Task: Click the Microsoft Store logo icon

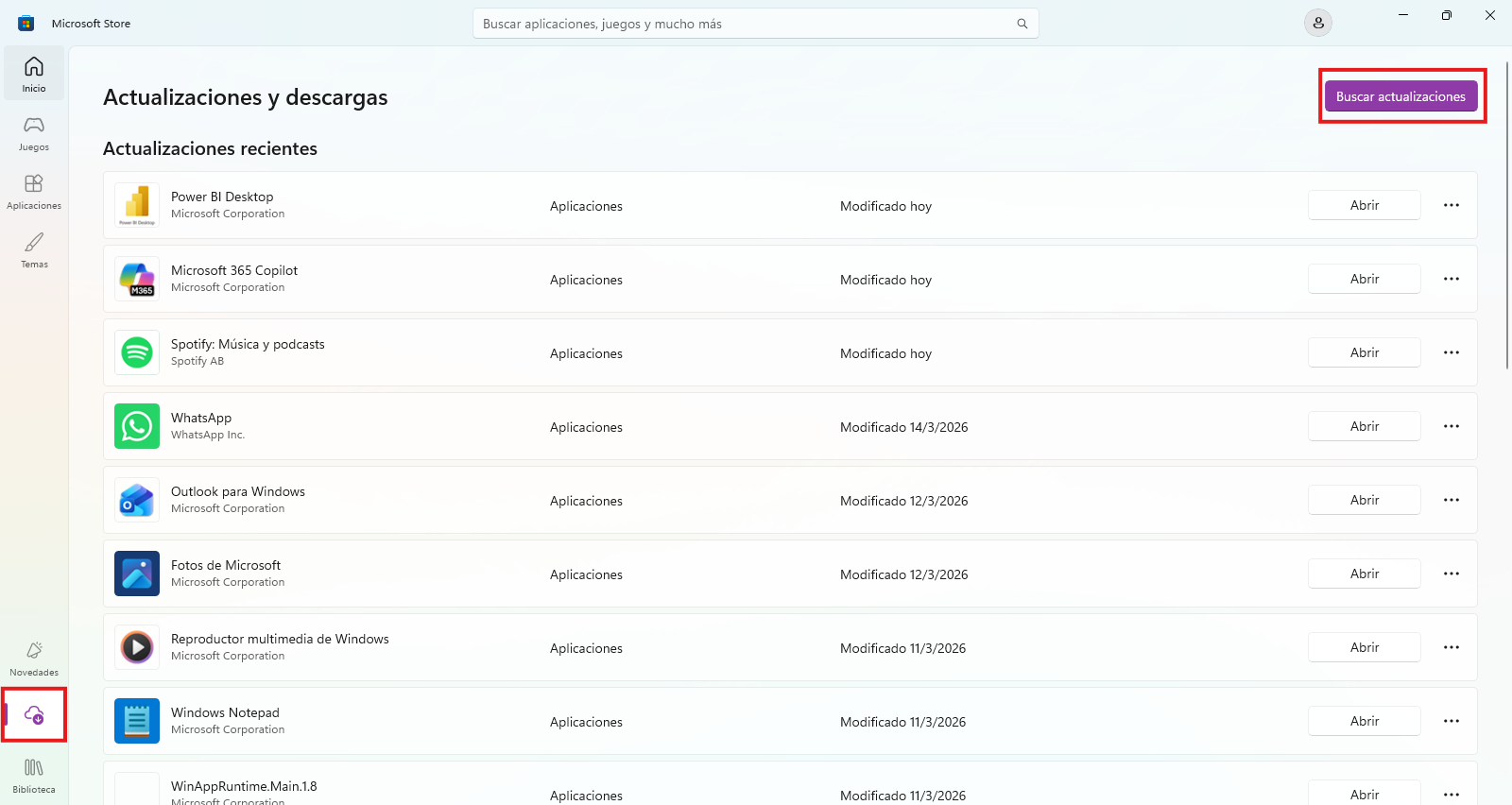Action: [x=26, y=24]
